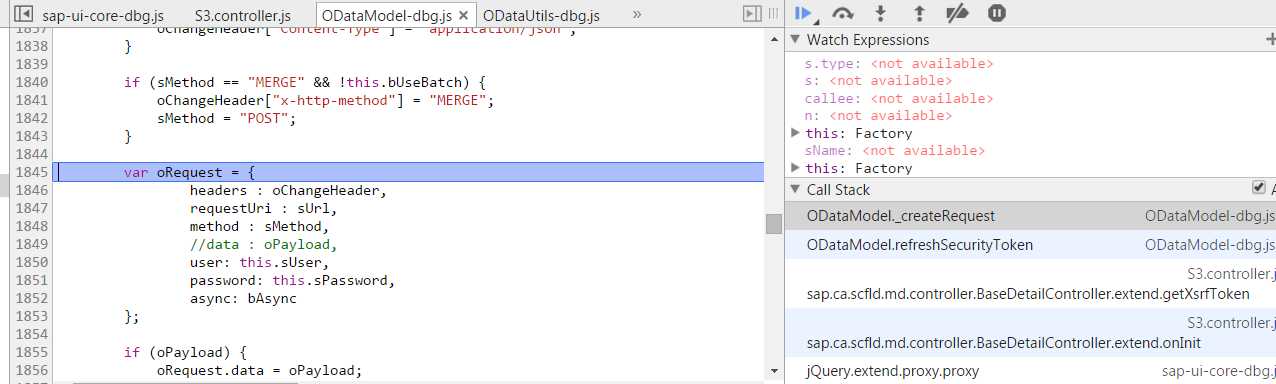Switch to the ODataUtils-dbg.js tab
The height and width of the screenshot is (384, 1276).
click(x=541, y=16)
